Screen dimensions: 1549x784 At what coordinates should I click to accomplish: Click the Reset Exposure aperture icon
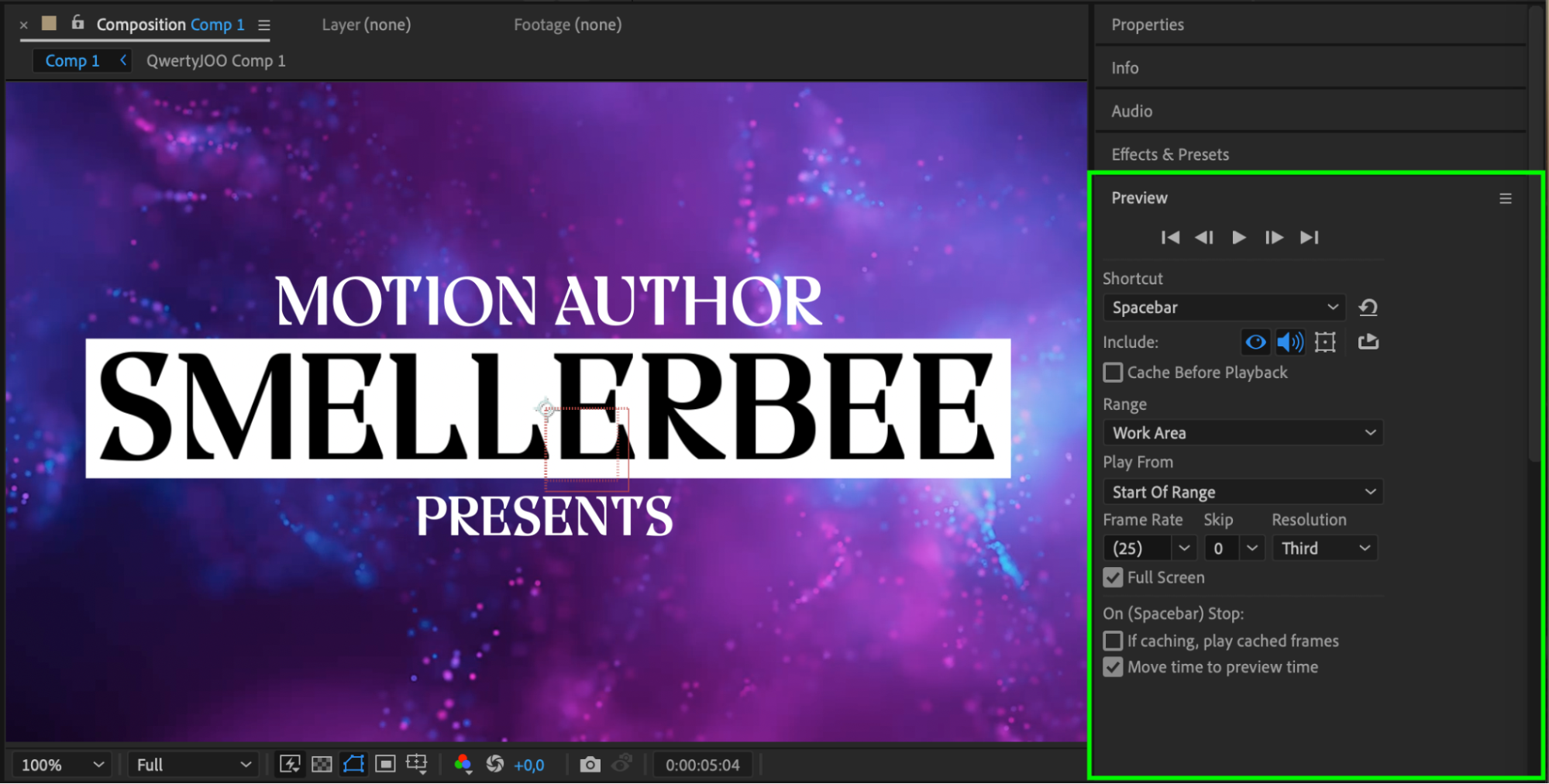pyautogui.click(x=495, y=765)
